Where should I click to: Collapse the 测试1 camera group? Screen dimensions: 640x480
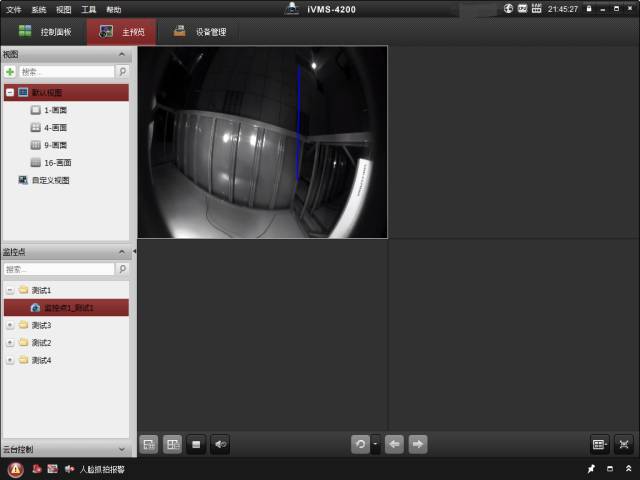10,290
